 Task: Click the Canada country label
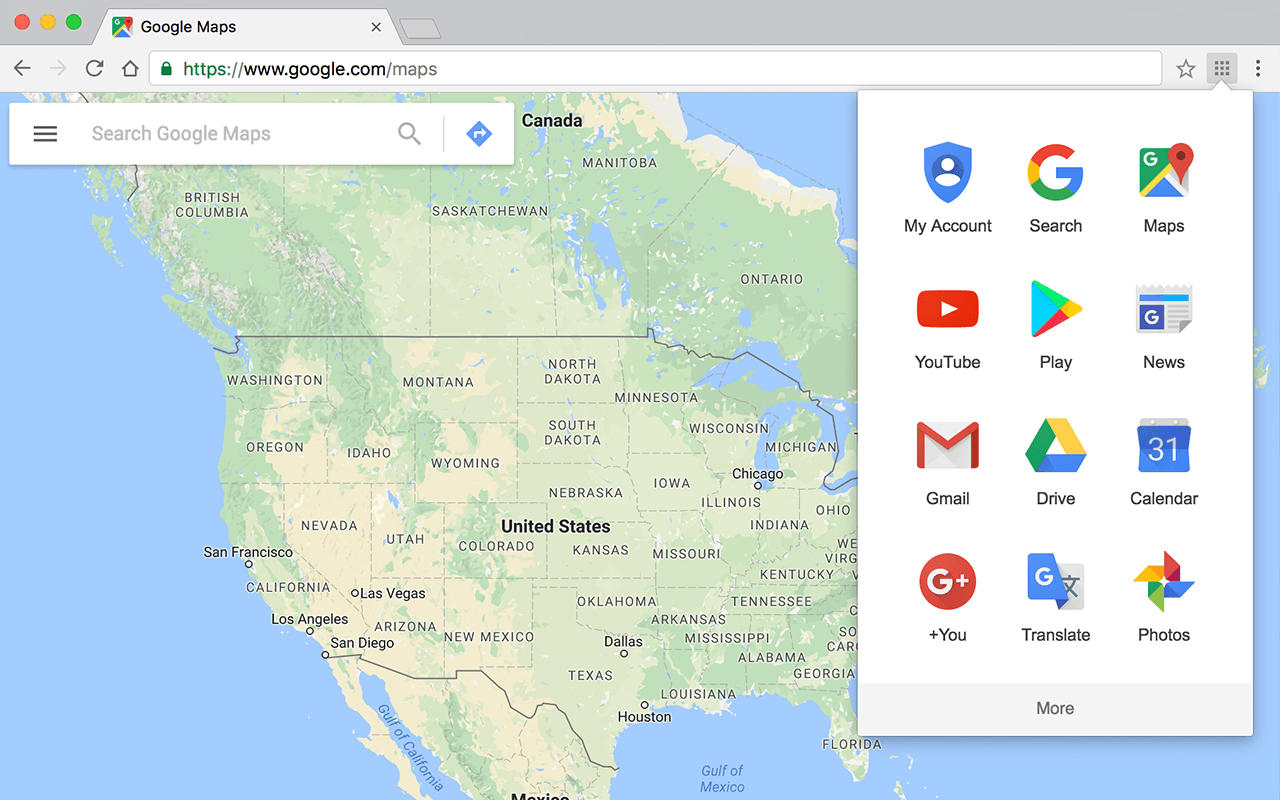(552, 120)
